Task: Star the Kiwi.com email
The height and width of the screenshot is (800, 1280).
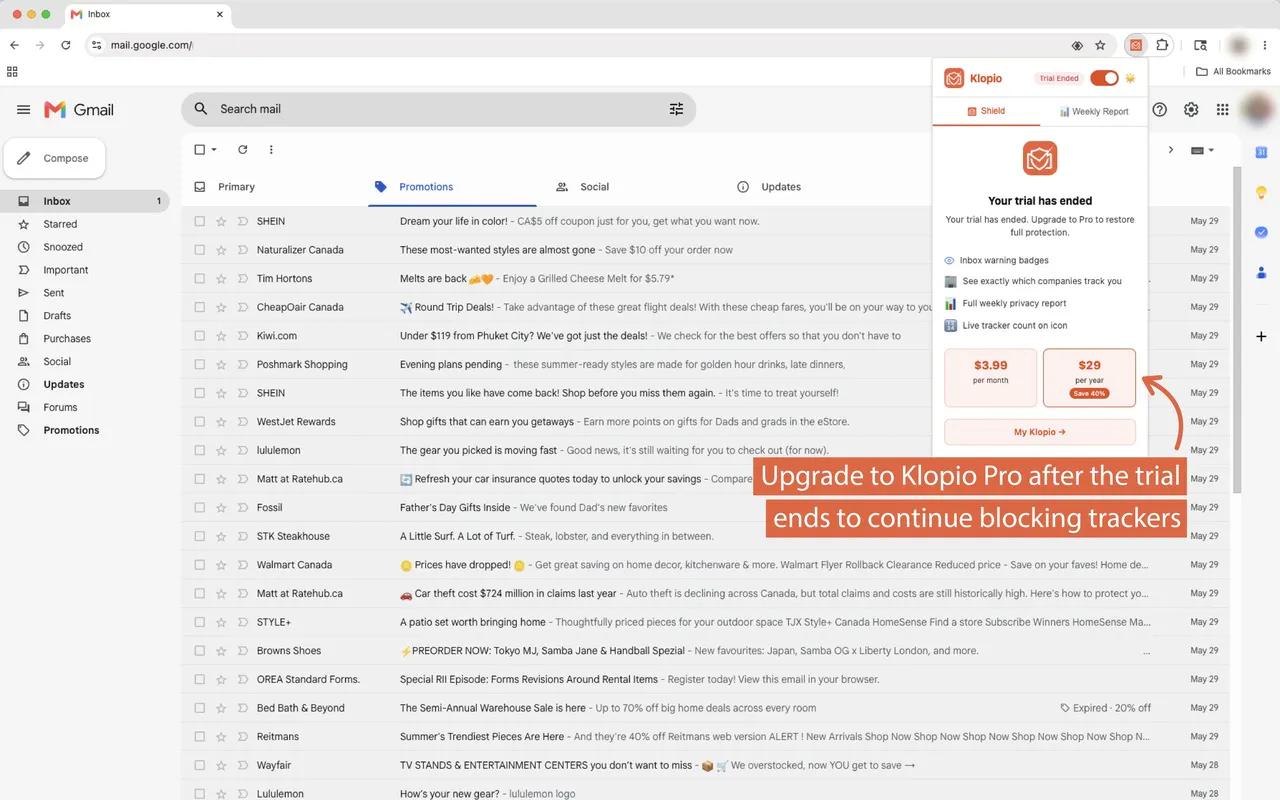Action: pyautogui.click(x=222, y=336)
